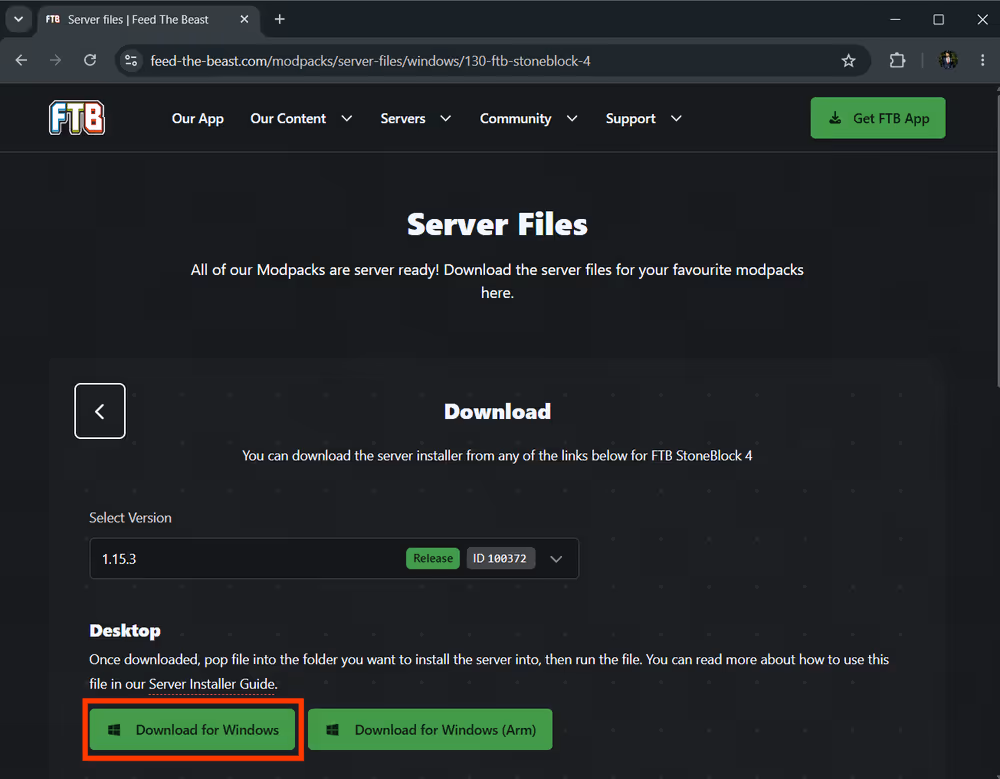Open the site information icon in the address bar

(x=131, y=61)
